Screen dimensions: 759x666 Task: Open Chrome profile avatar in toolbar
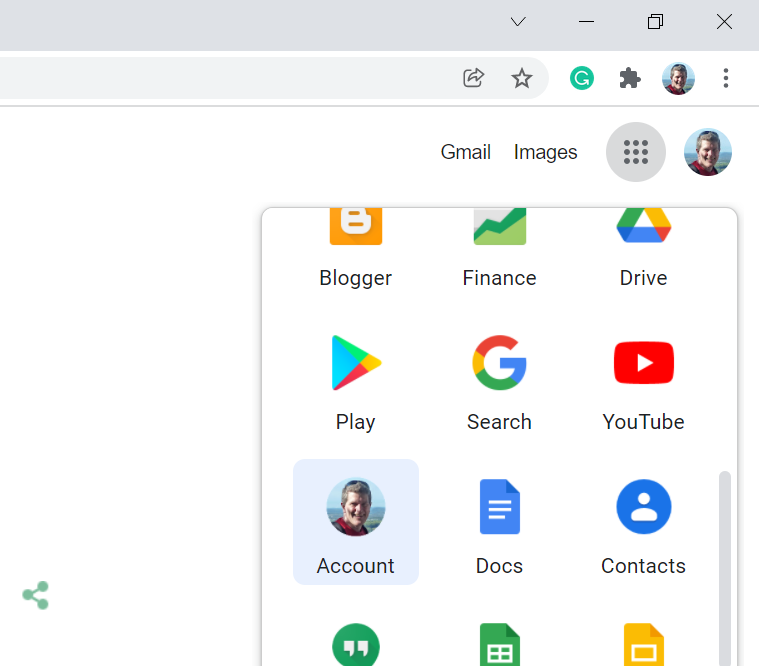[x=678, y=78]
